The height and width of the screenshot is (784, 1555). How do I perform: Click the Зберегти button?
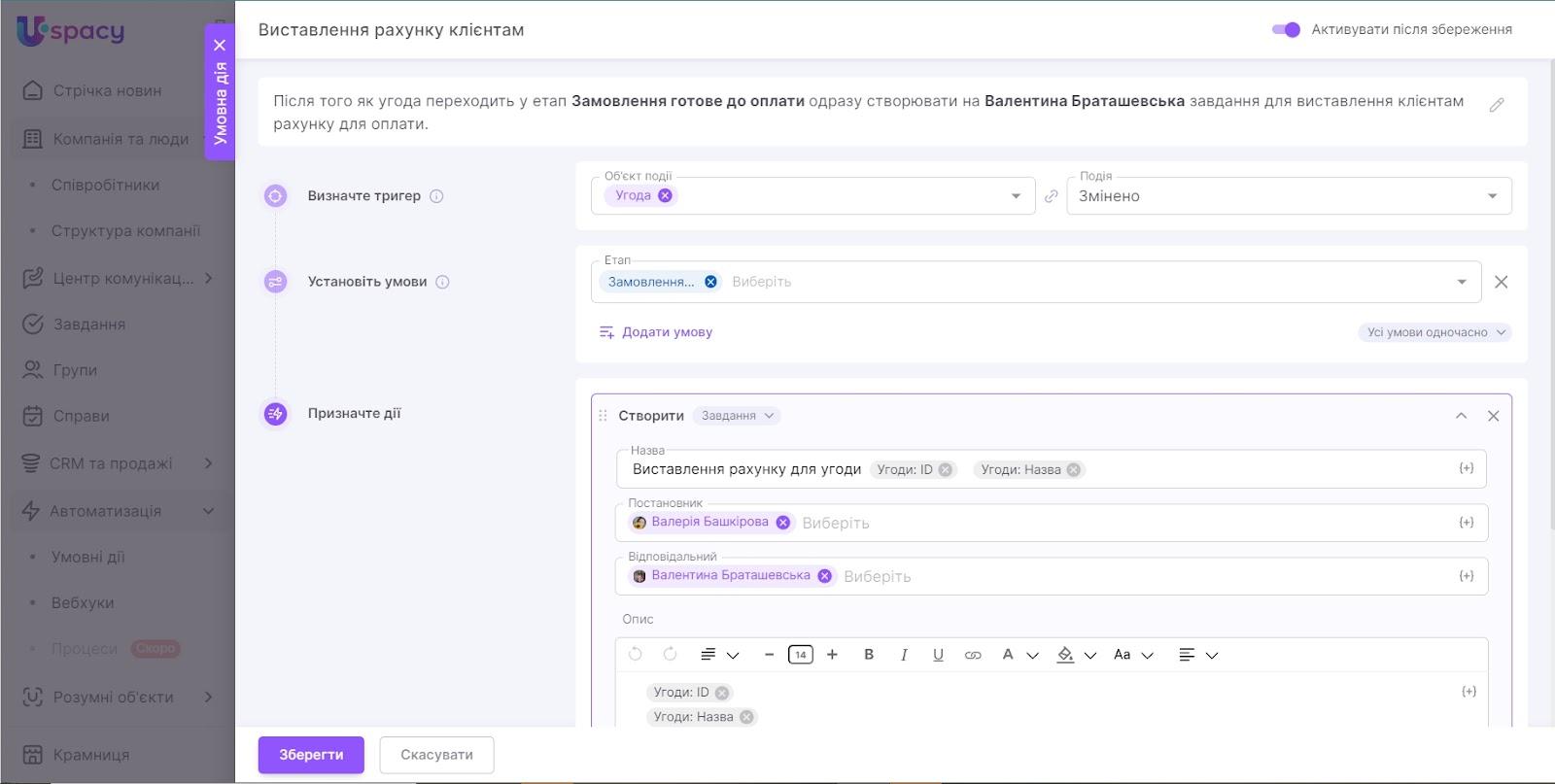(311, 755)
